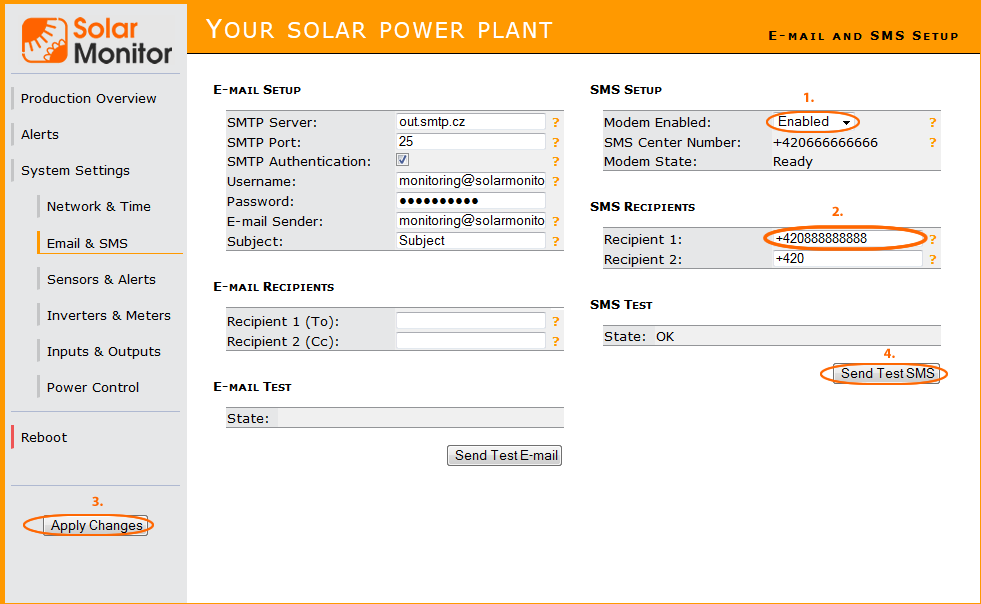Click Apply Changes button
This screenshot has height=604, width=981.
coord(96,525)
